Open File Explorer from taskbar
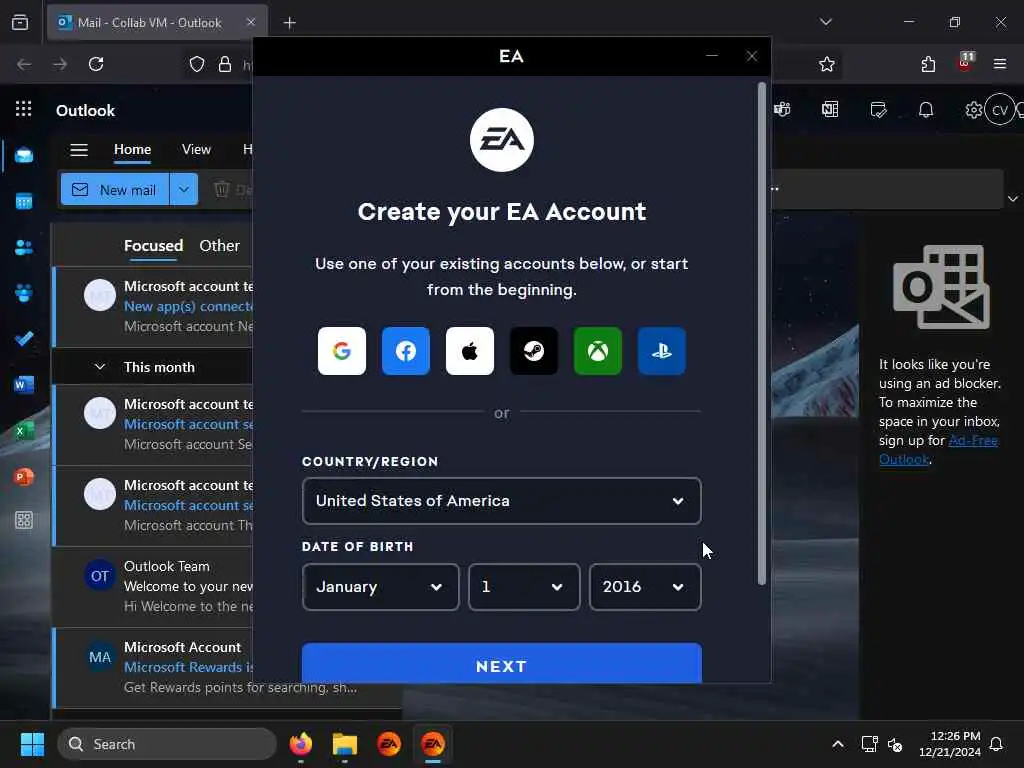The image size is (1024, 768). (345, 744)
